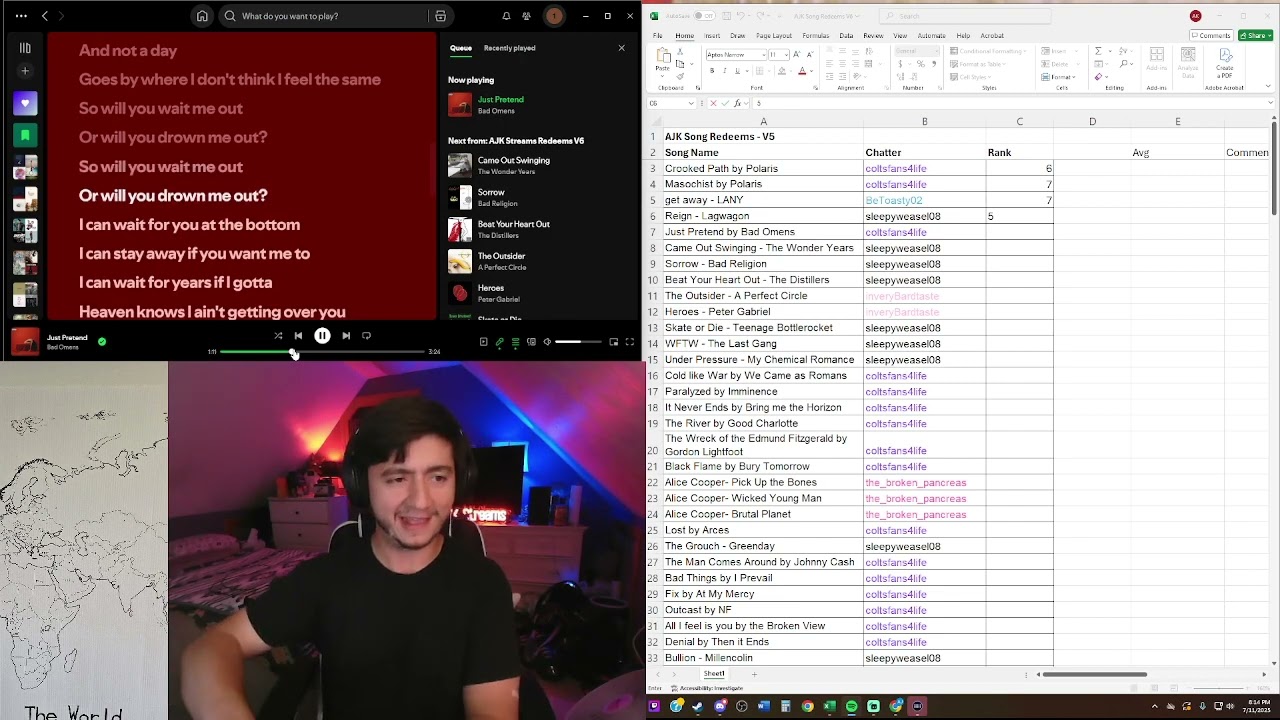Screen dimensions: 1280x720
Task: Click AutoSum icon in Excel
Action: [1098, 51]
